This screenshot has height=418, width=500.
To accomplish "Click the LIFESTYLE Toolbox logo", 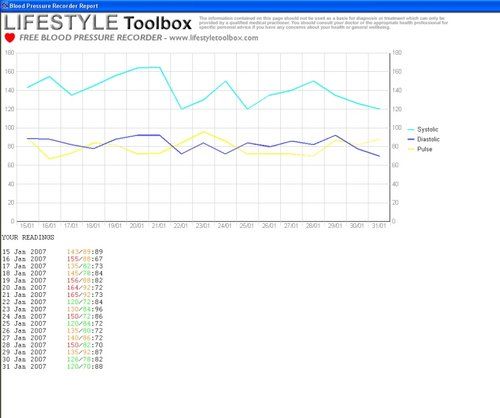I will 98,23.
